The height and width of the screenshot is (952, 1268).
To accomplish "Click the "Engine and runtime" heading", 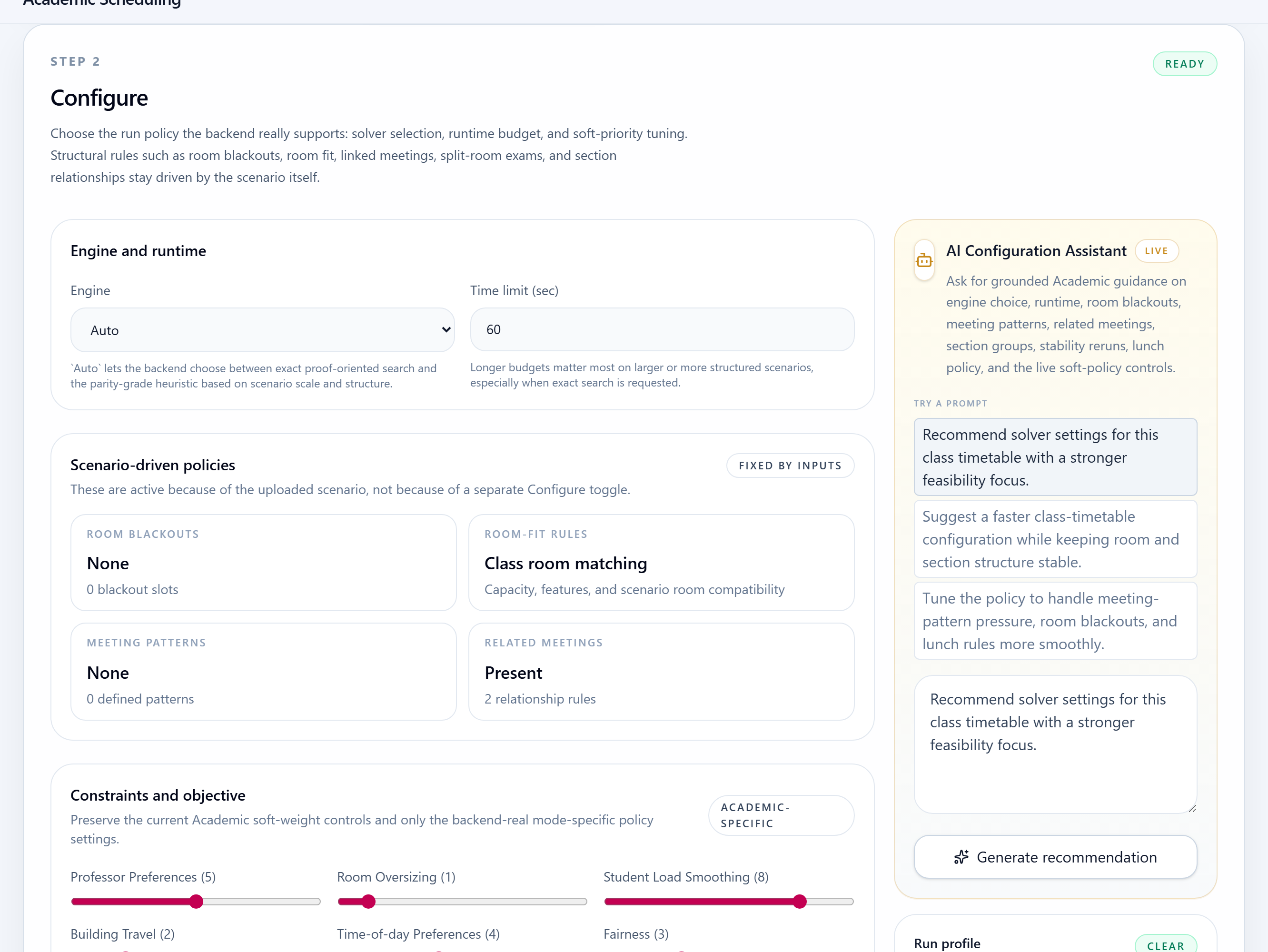I will click(x=138, y=251).
